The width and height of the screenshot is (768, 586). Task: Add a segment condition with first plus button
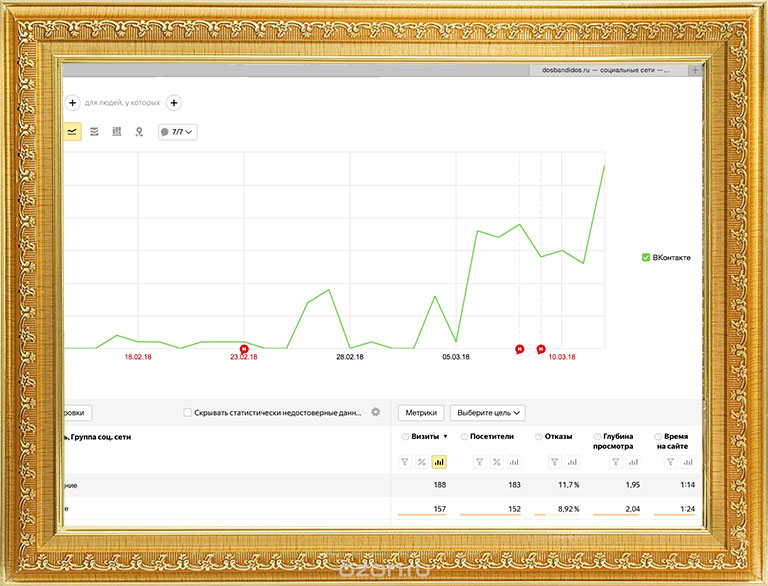(72, 102)
